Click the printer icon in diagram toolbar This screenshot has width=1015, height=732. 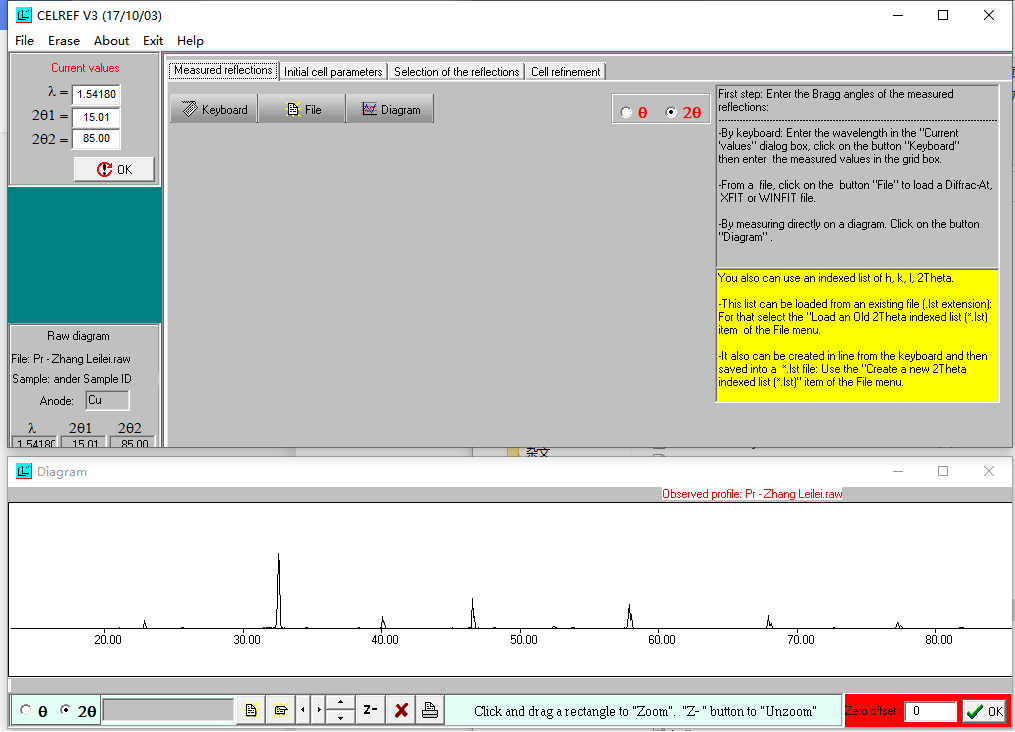pos(430,710)
